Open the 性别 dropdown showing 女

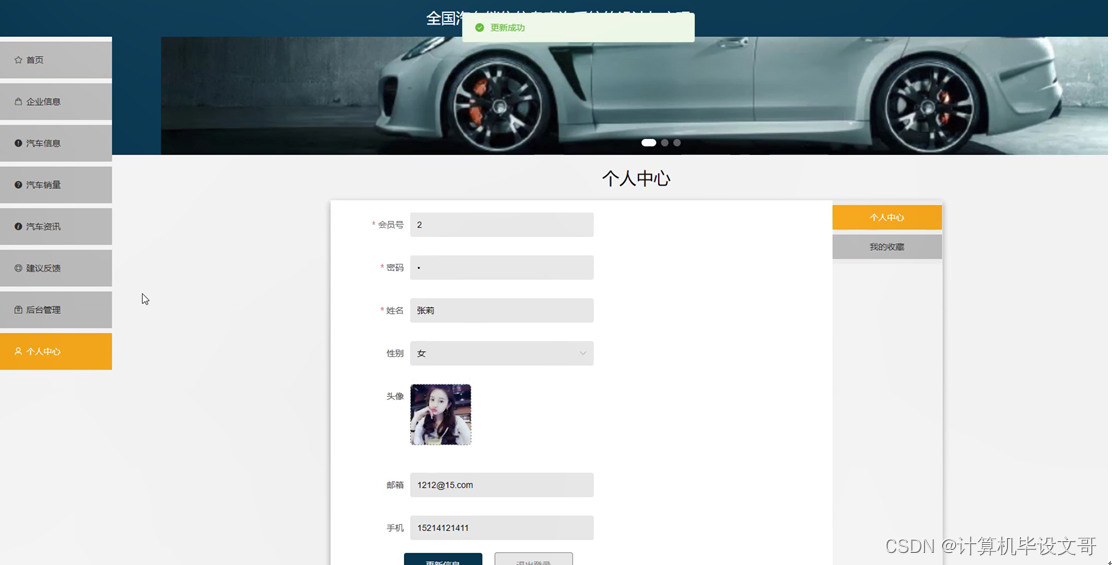501,353
